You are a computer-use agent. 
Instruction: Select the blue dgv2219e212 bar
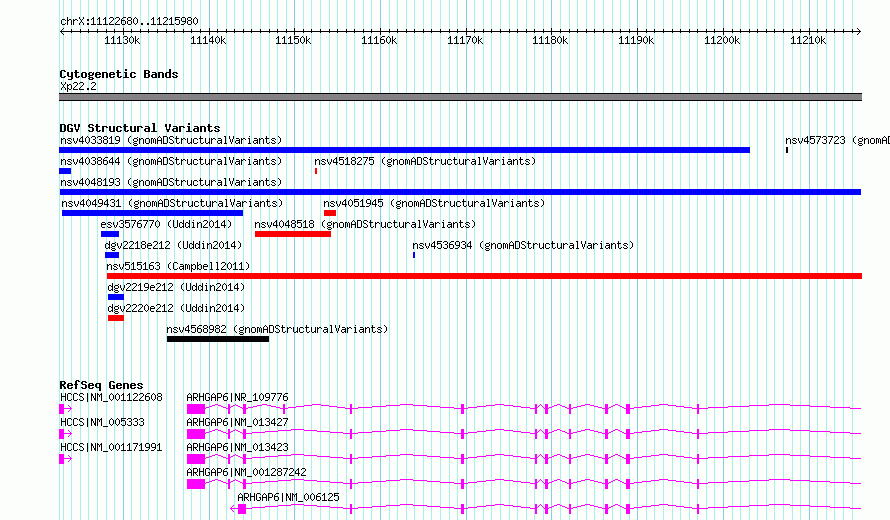pyautogui.click(x=116, y=297)
